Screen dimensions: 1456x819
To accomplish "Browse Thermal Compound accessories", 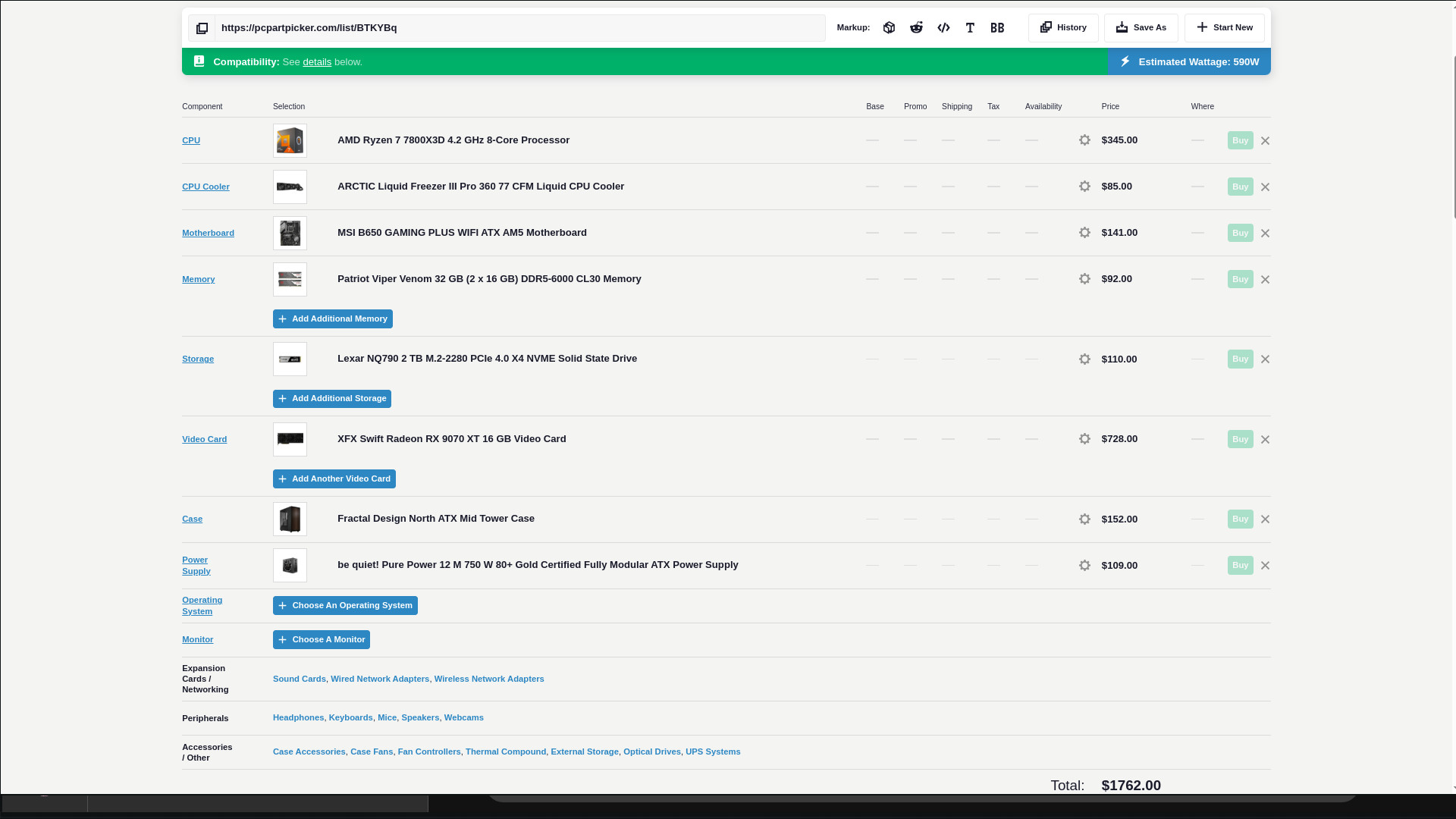I will tap(506, 752).
